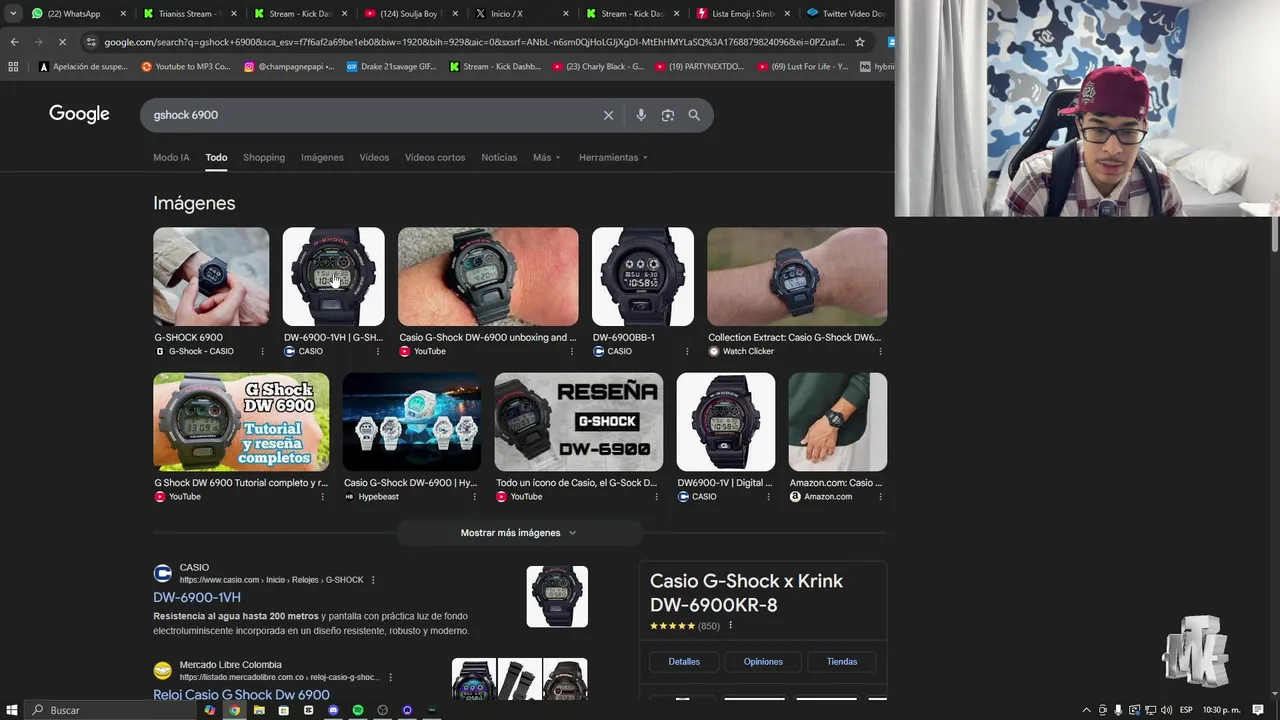Open Spotify from the taskbar

[358, 710]
